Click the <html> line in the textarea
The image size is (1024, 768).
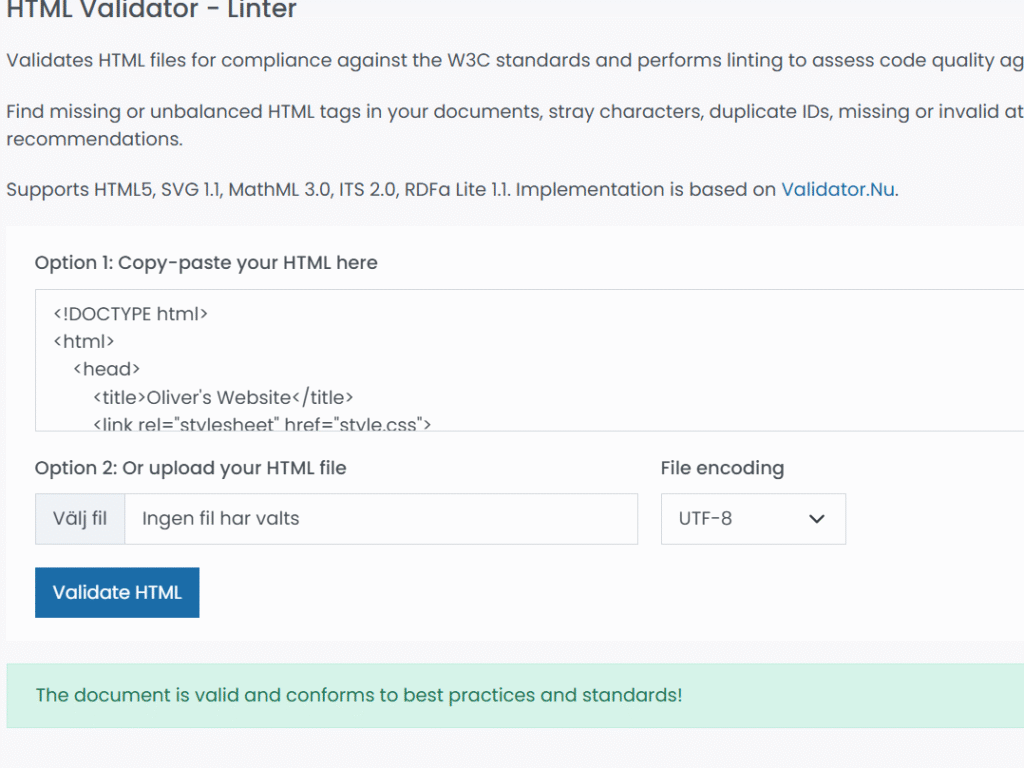click(x=85, y=341)
